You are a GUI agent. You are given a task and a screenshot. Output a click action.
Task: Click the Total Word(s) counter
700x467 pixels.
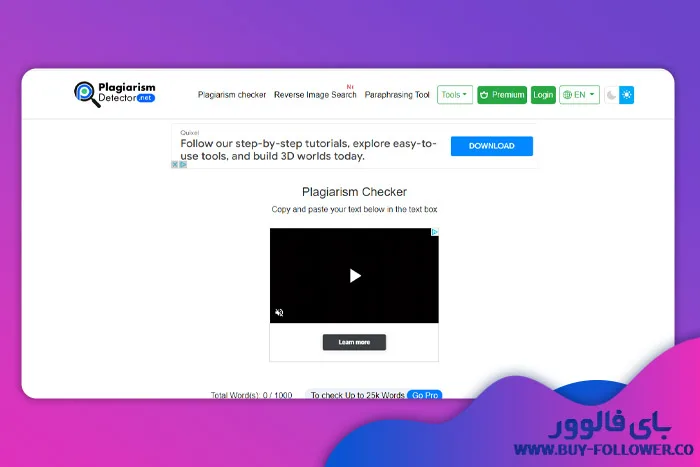coord(251,395)
